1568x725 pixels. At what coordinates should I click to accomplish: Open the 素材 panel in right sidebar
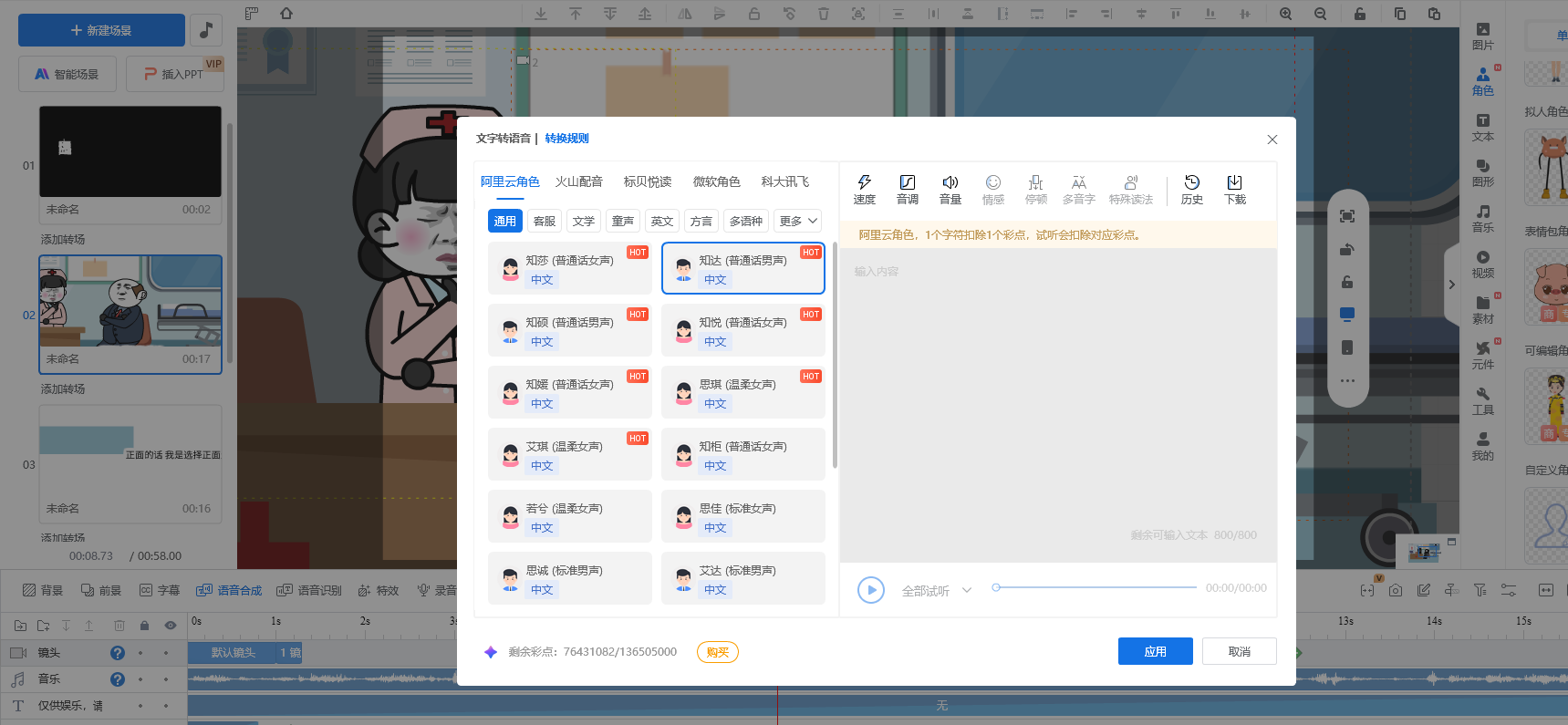(x=1482, y=310)
